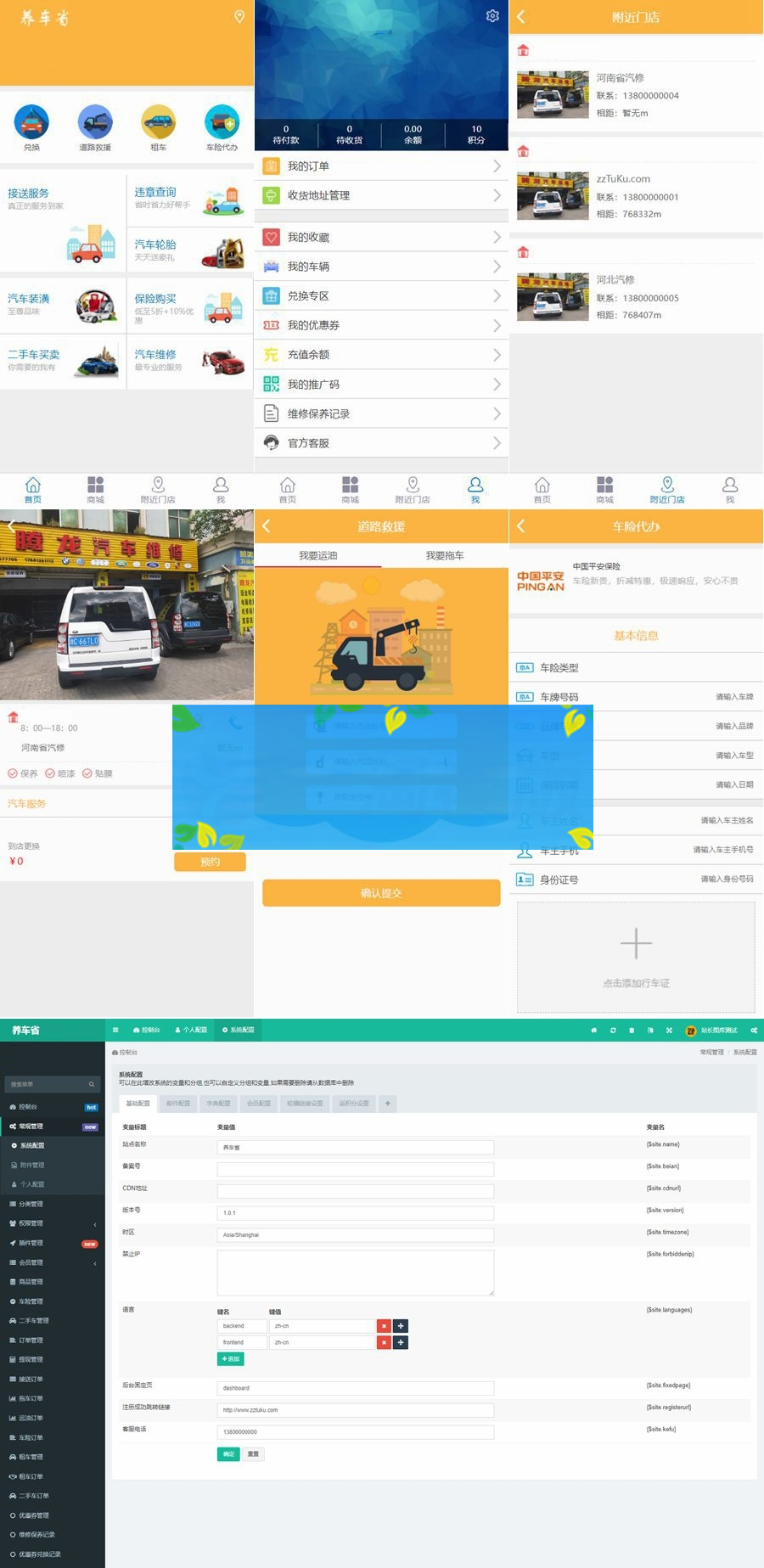Click the red delete button for the backend language row

pyautogui.click(x=384, y=1325)
